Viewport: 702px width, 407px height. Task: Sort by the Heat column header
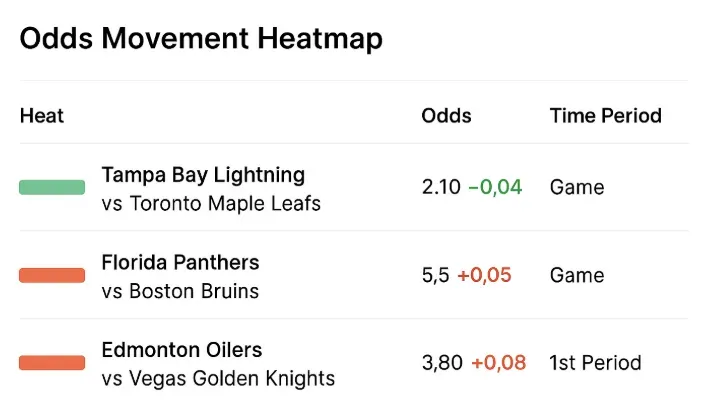42,116
